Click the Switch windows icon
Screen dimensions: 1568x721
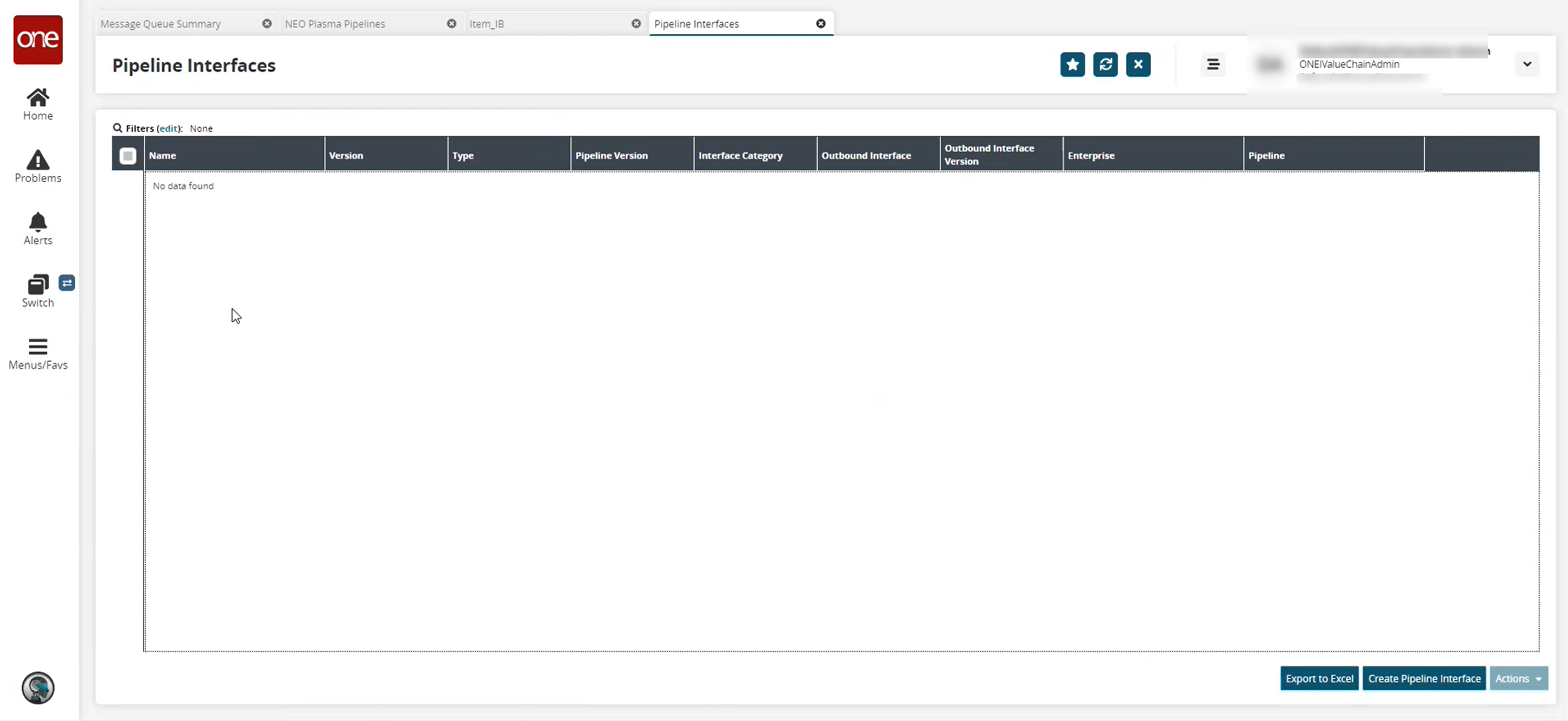(38, 285)
